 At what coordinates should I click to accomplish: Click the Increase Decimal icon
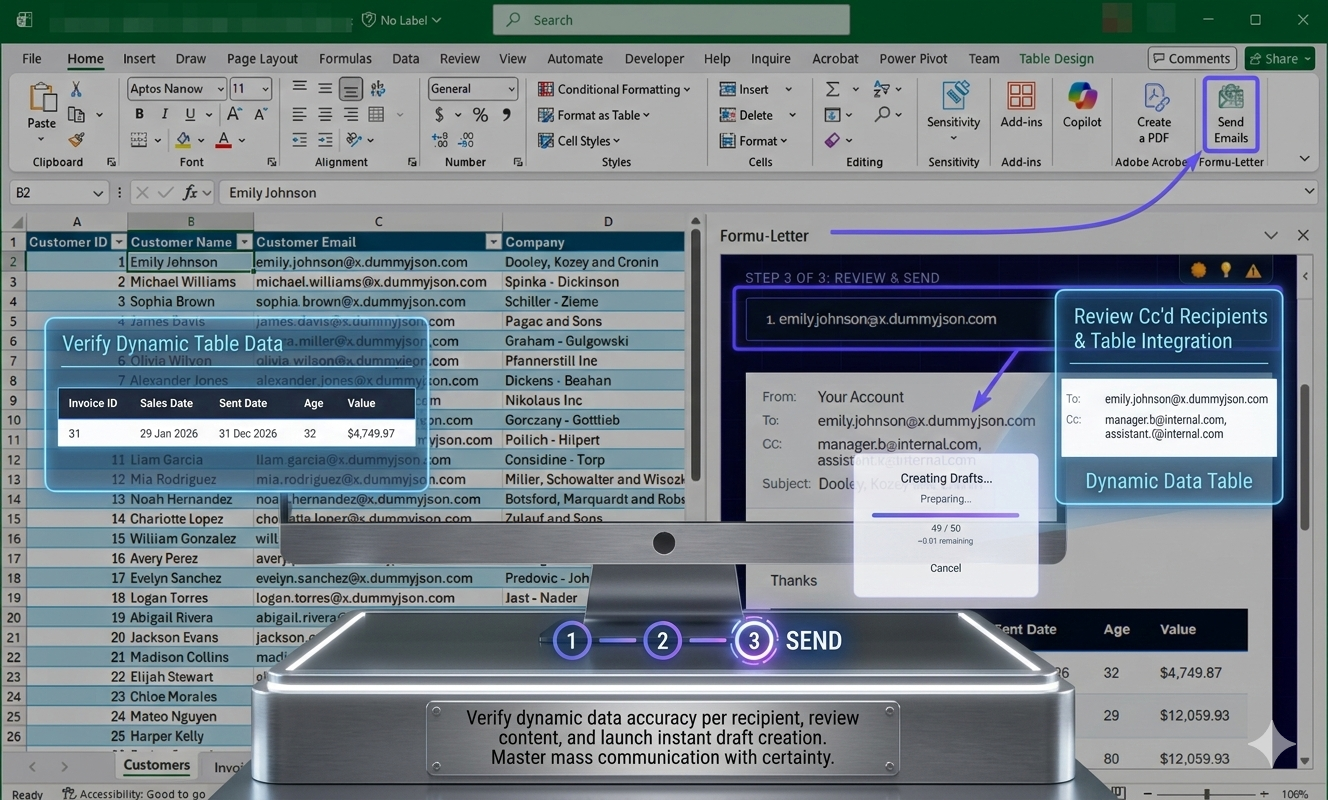pos(438,140)
